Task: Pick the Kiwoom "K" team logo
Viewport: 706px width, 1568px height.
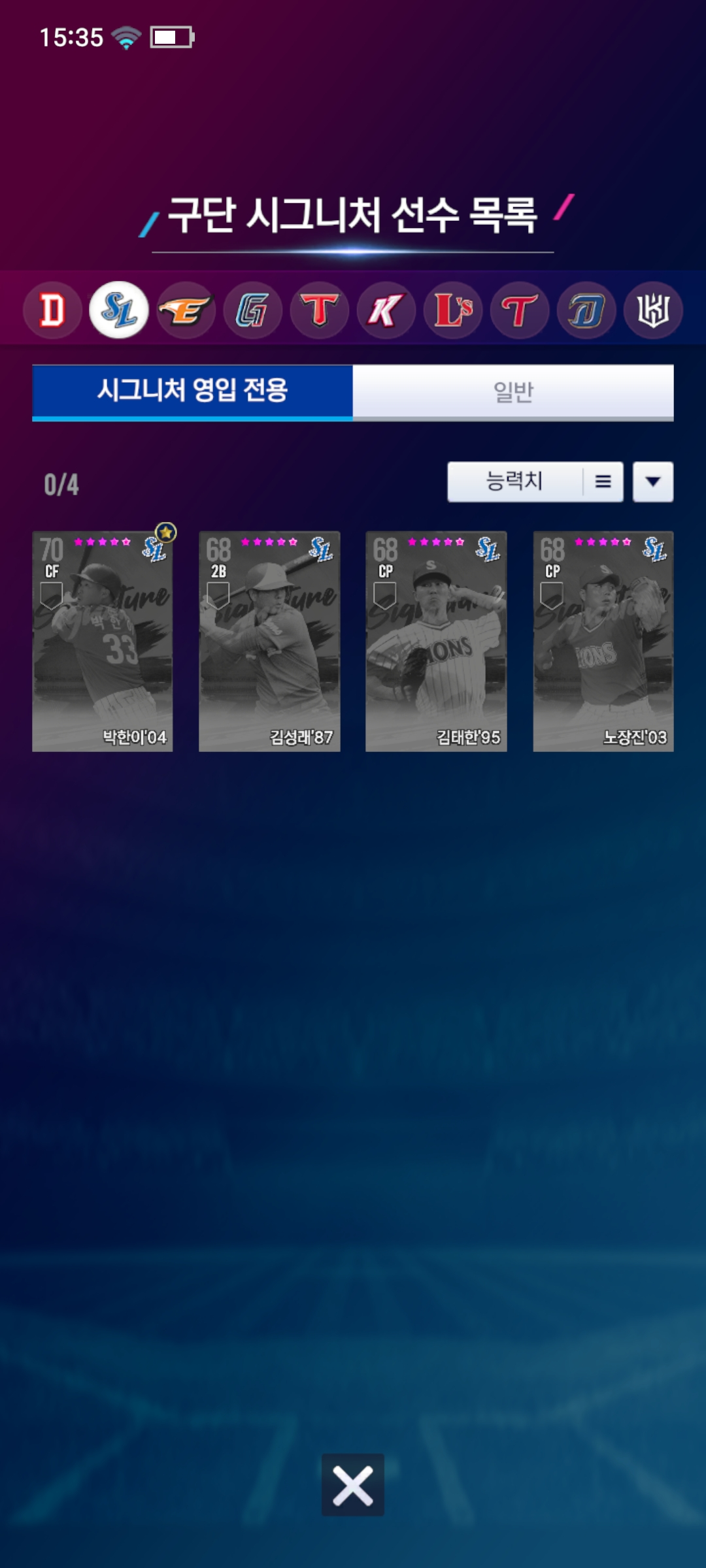Action: tap(386, 310)
